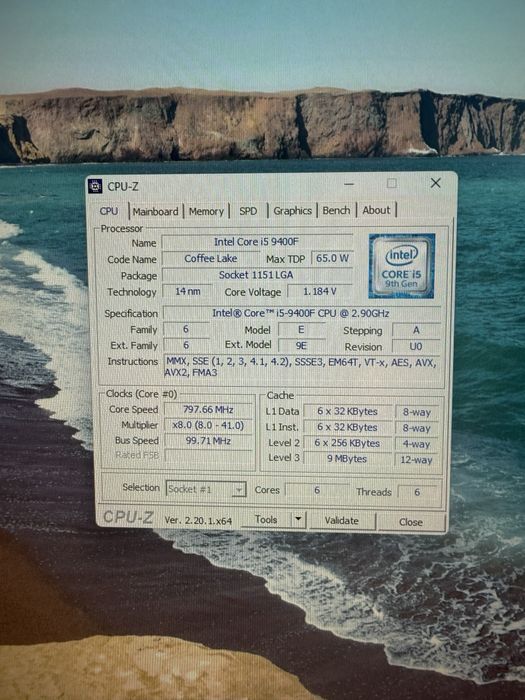Click the Package value Socket 1151 LGA
The height and width of the screenshot is (700, 525).
(x=257, y=275)
